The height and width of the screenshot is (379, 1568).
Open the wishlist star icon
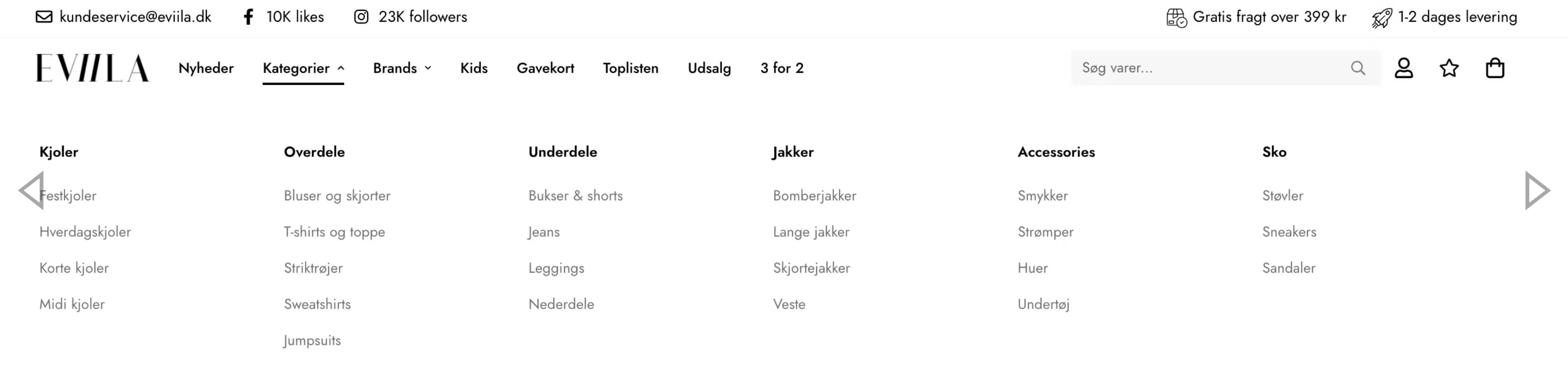[1450, 68]
